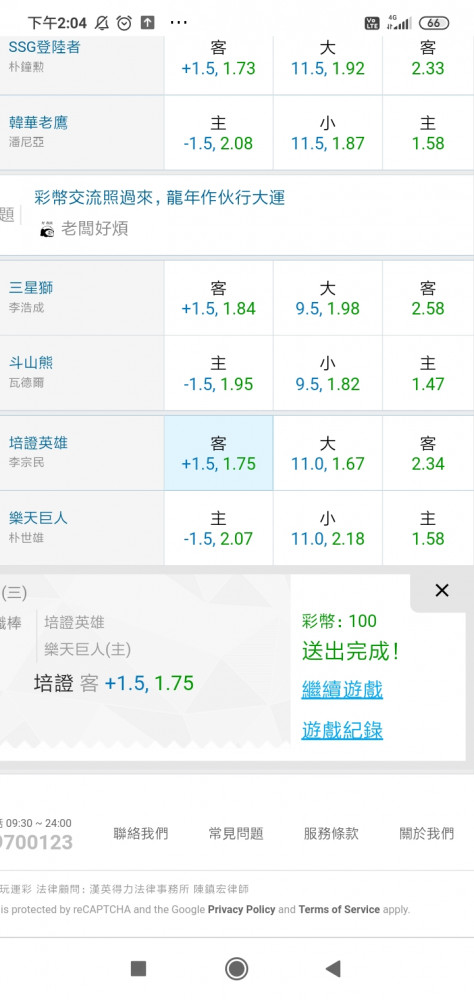Close the bet slip with X icon
Screen dimensions: 474x1000
(x=441, y=591)
